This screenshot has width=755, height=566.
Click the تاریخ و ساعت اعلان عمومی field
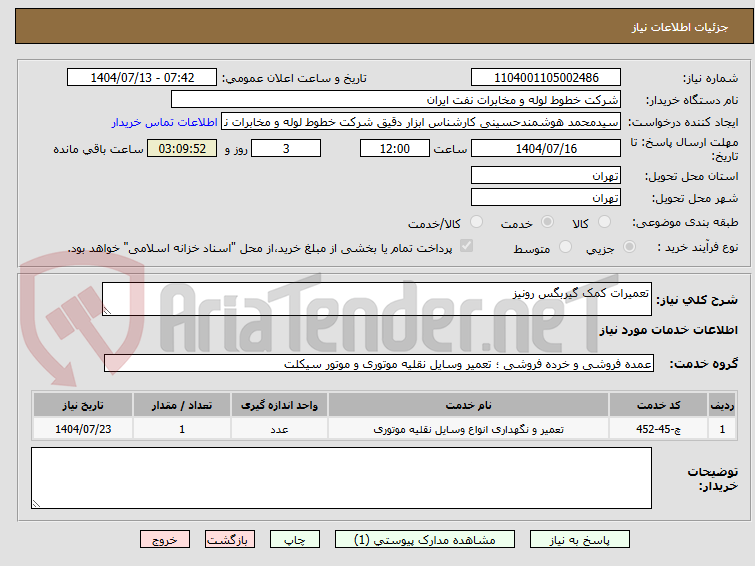click(x=142, y=78)
